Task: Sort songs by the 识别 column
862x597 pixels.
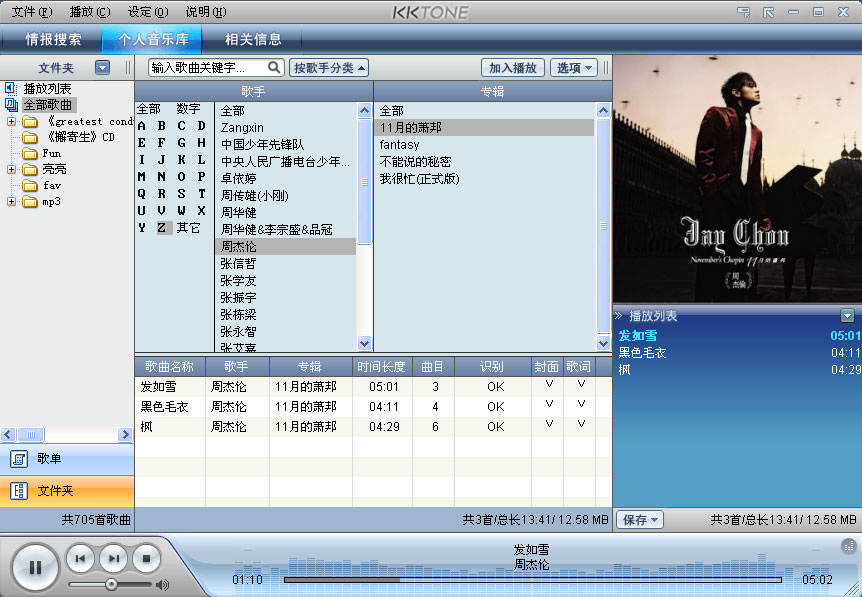Action: [493, 366]
